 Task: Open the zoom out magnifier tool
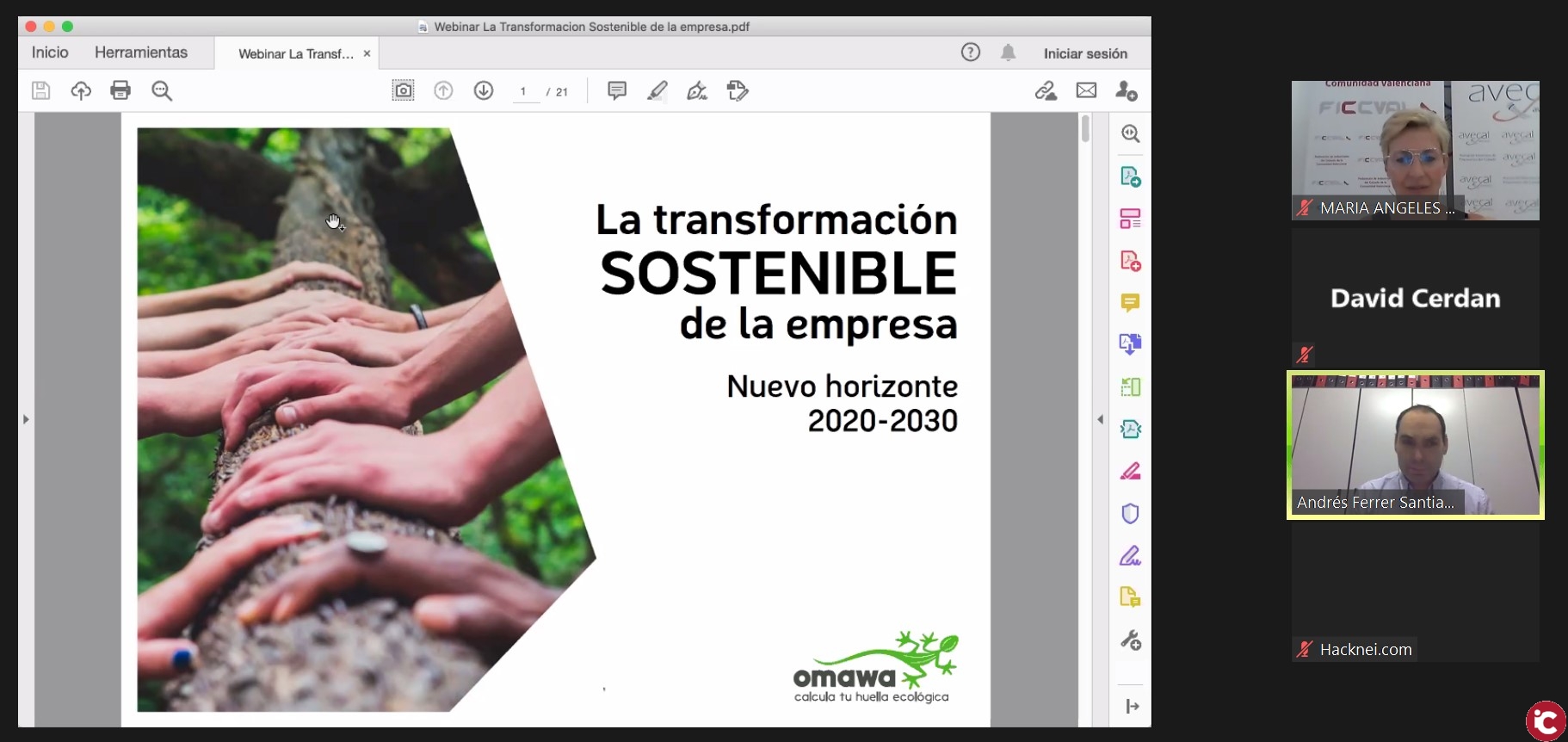pos(162,90)
